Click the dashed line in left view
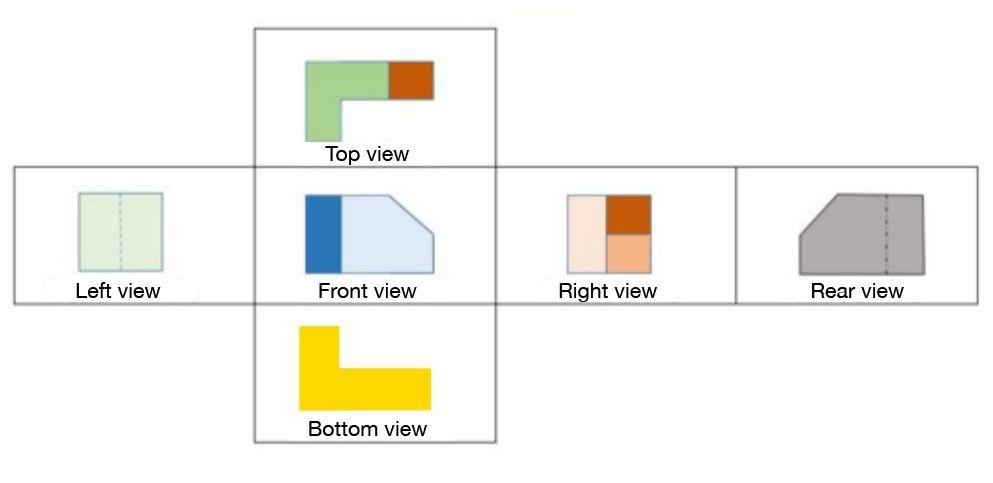Image resolution: width=993 pixels, height=483 pixels. (120, 232)
